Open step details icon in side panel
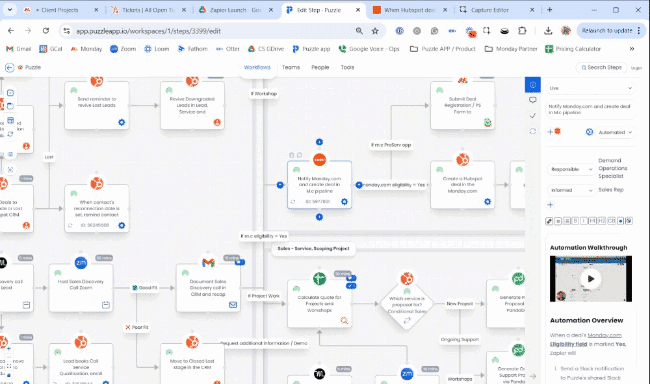The width and height of the screenshot is (650, 384). point(533,85)
